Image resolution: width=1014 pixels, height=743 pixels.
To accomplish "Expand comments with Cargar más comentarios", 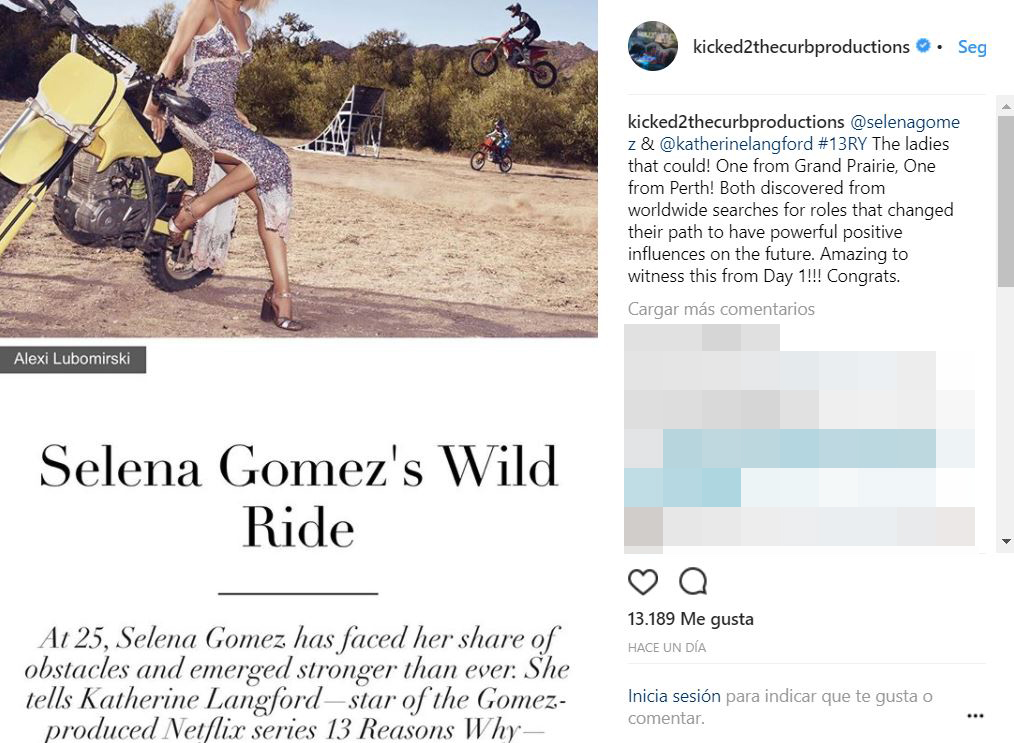I will pyautogui.click(x=721, y=309).
